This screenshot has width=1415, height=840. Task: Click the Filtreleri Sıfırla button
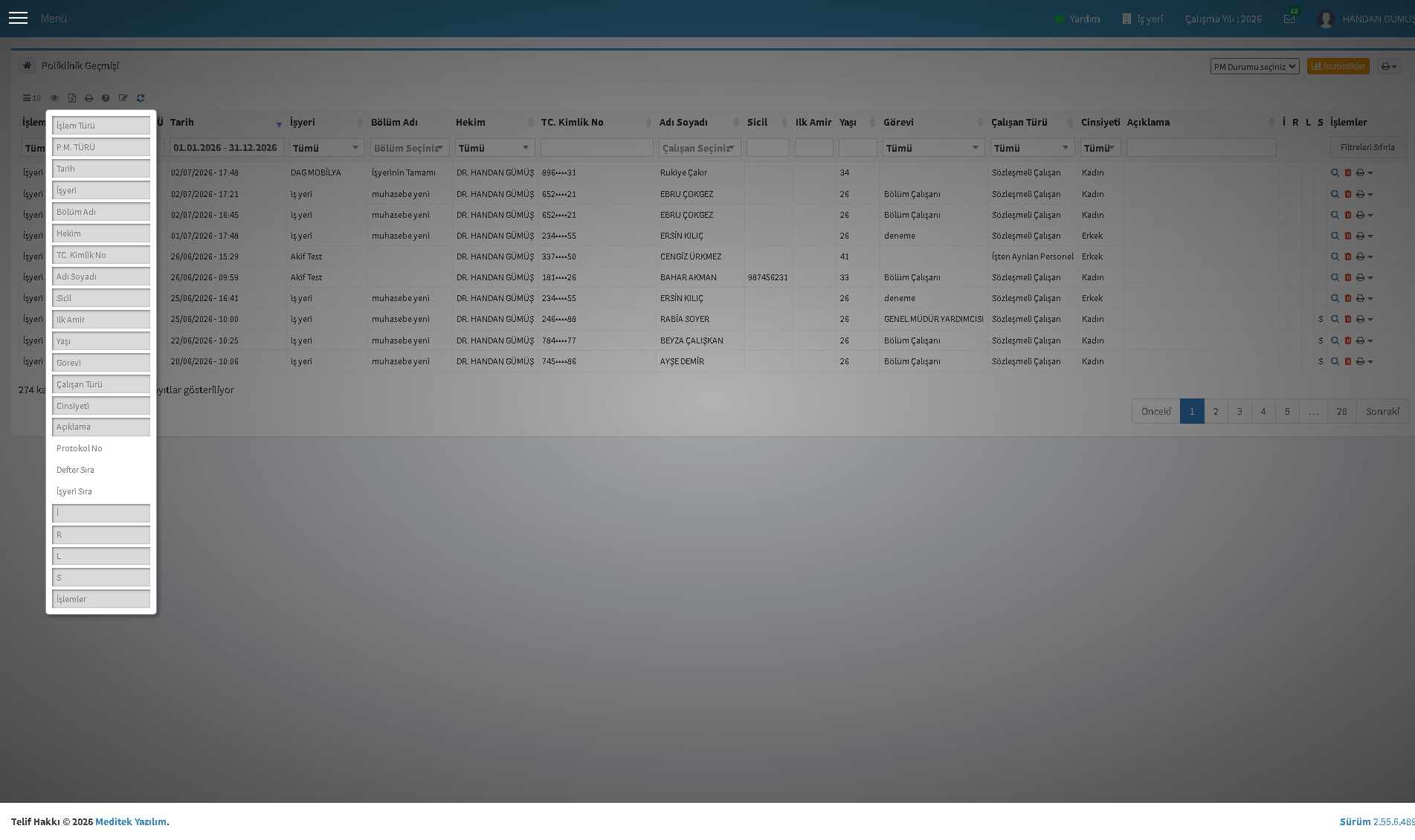pos(1367,147)
